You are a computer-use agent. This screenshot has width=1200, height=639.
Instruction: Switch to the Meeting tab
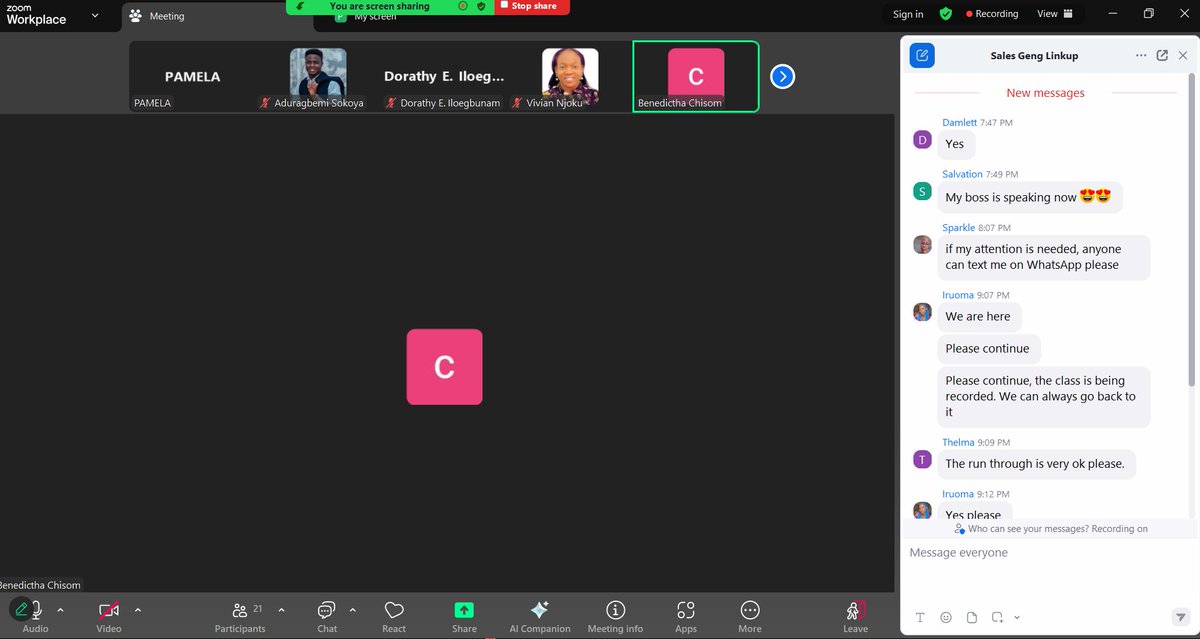tap(166, 16)
